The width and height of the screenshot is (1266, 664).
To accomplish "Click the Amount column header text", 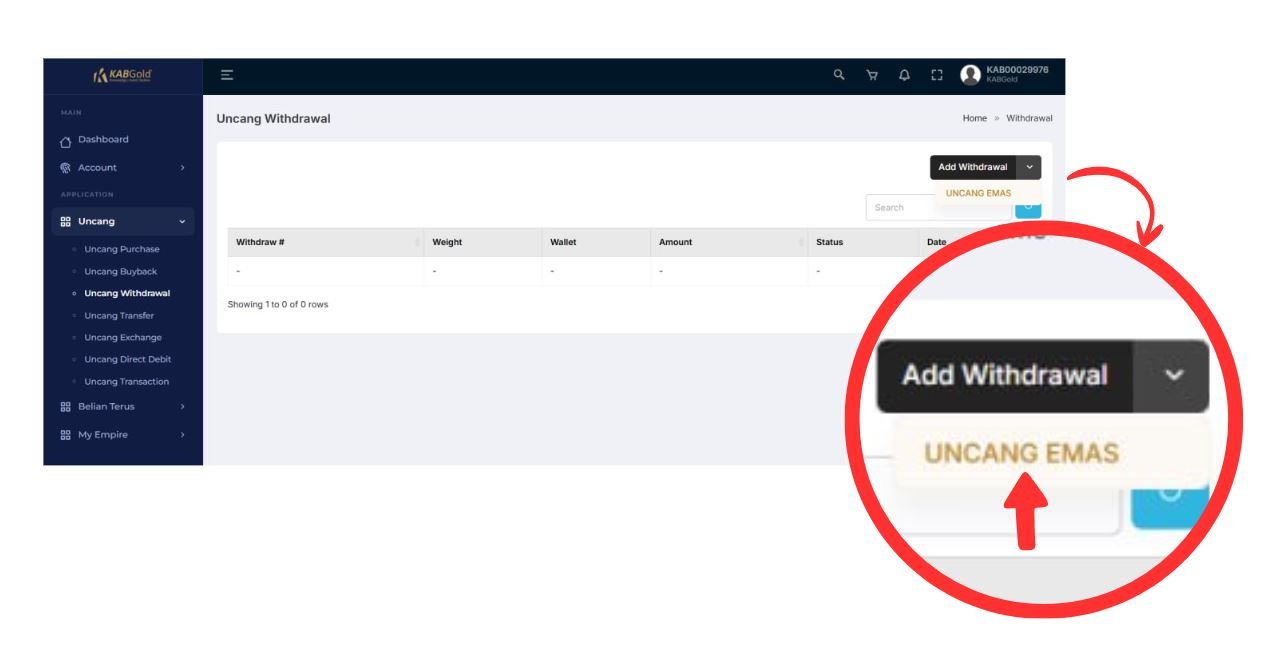I will pos(675,242).
